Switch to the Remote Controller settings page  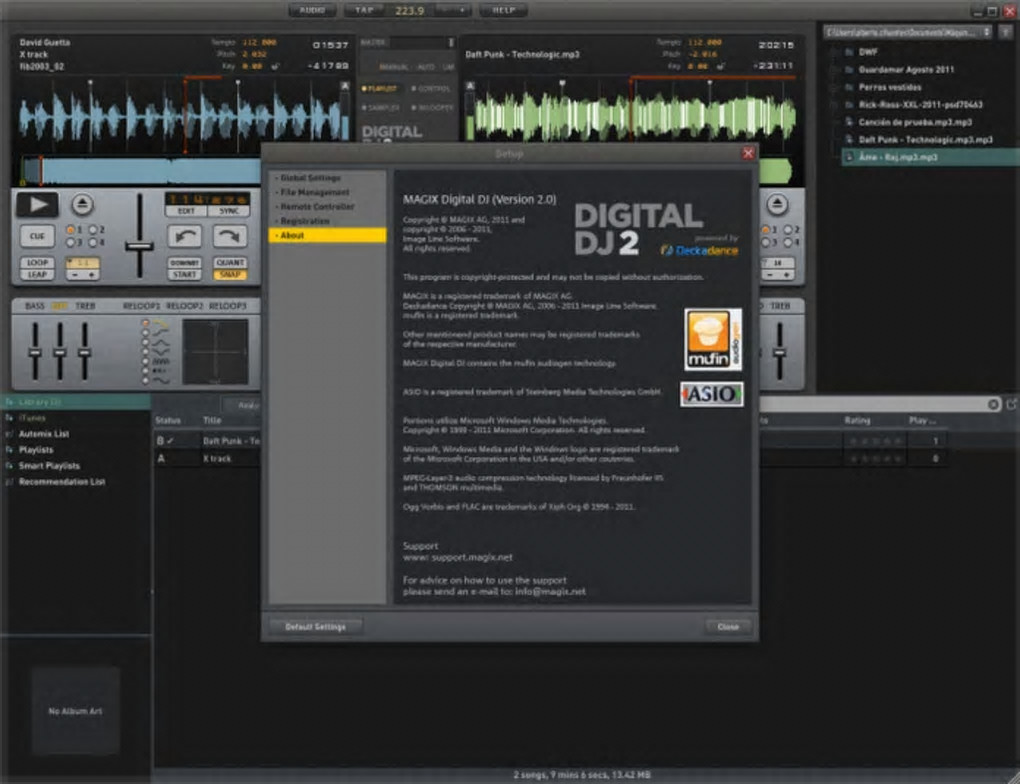[x=317, y=206]
